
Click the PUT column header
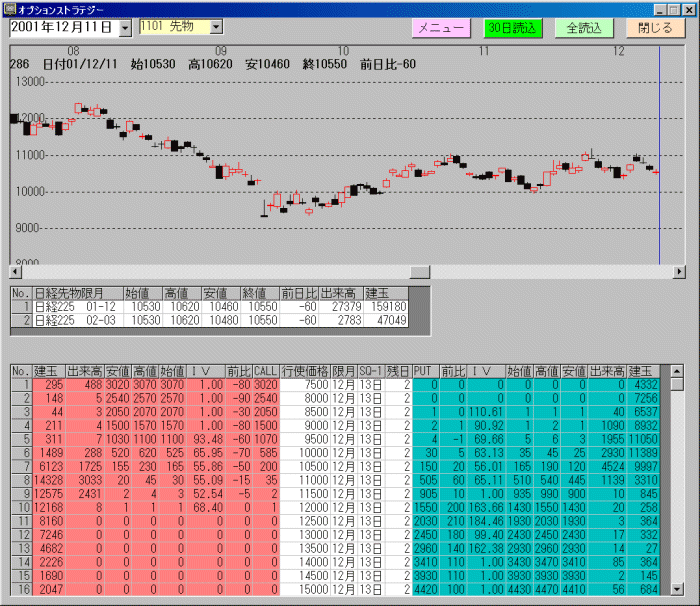point(422,371)
